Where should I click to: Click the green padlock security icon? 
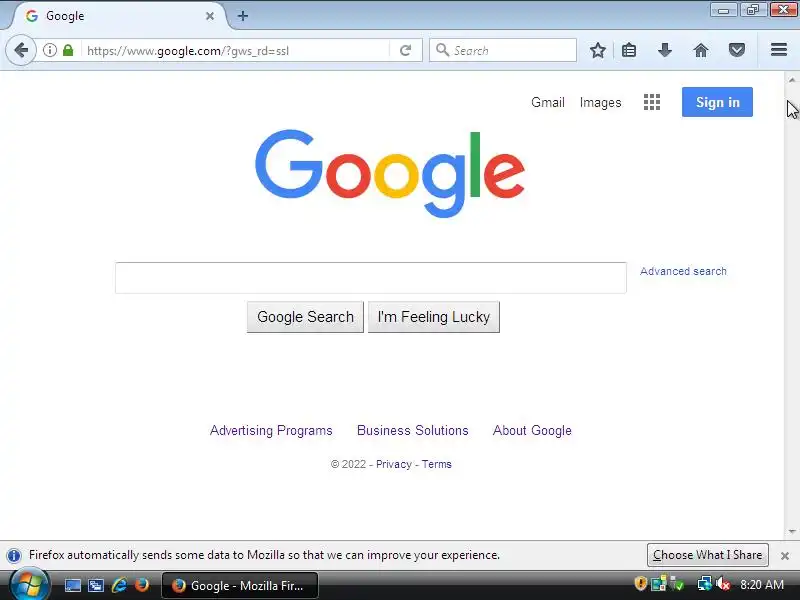[68, 50]
